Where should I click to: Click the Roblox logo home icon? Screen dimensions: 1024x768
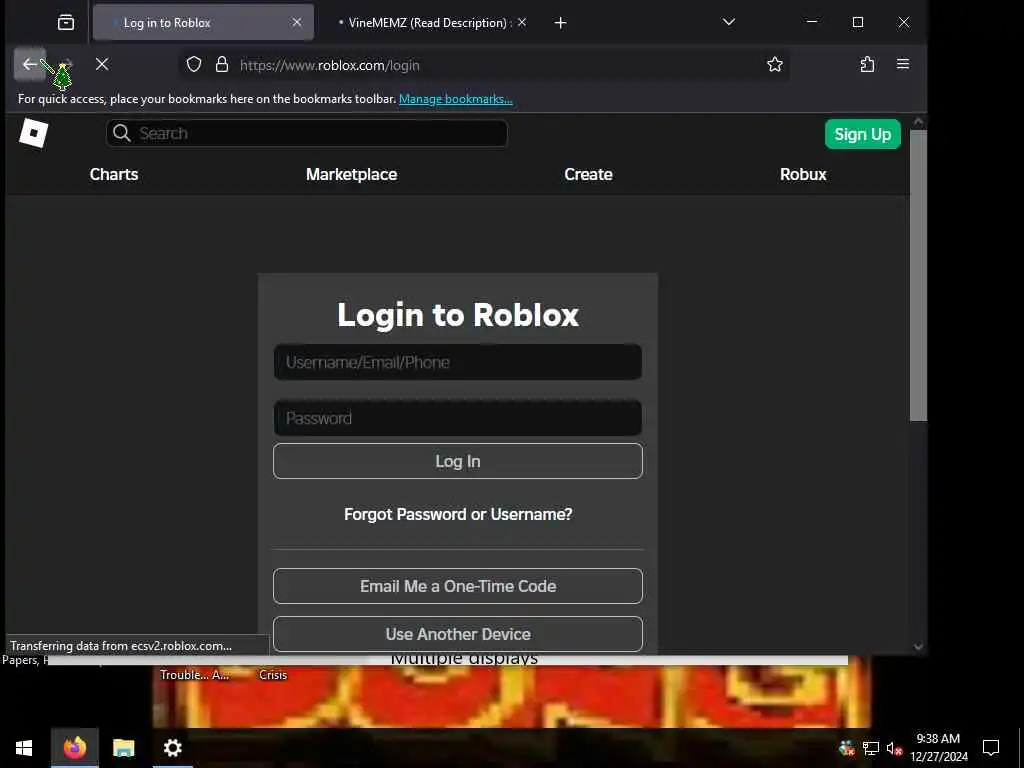[x=33, y=133]
